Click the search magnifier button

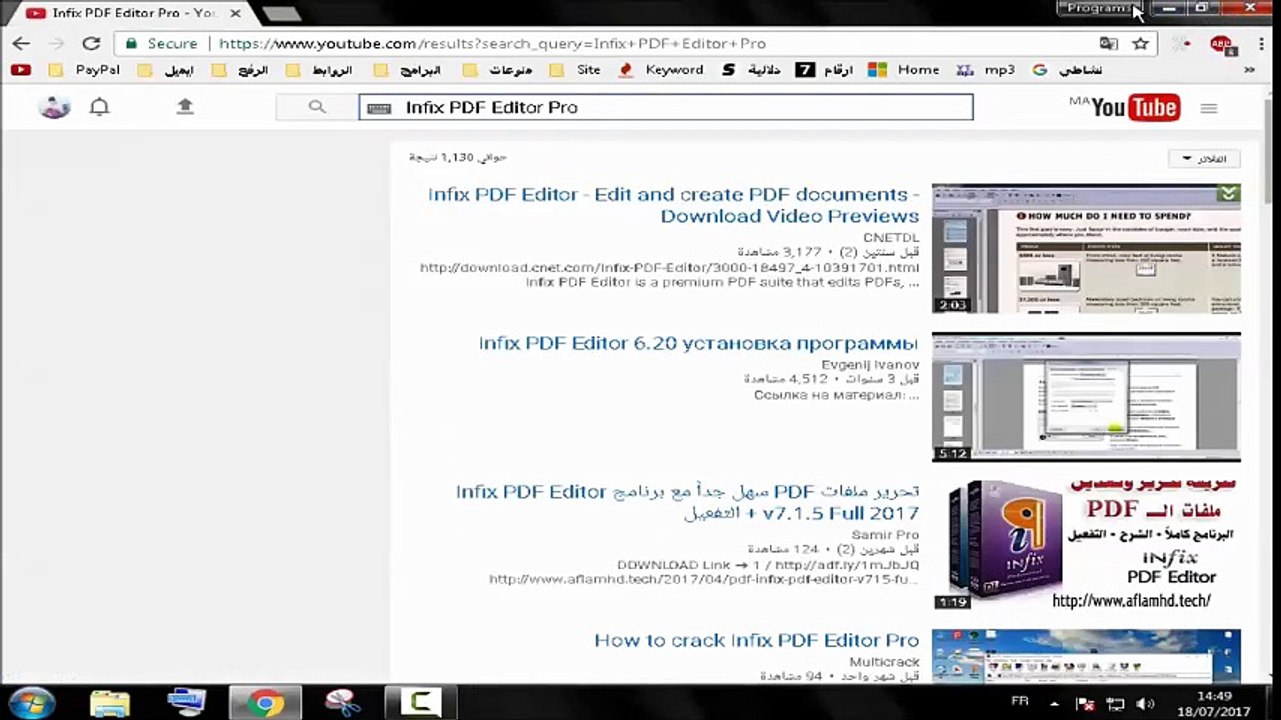(x=317, y=107)
